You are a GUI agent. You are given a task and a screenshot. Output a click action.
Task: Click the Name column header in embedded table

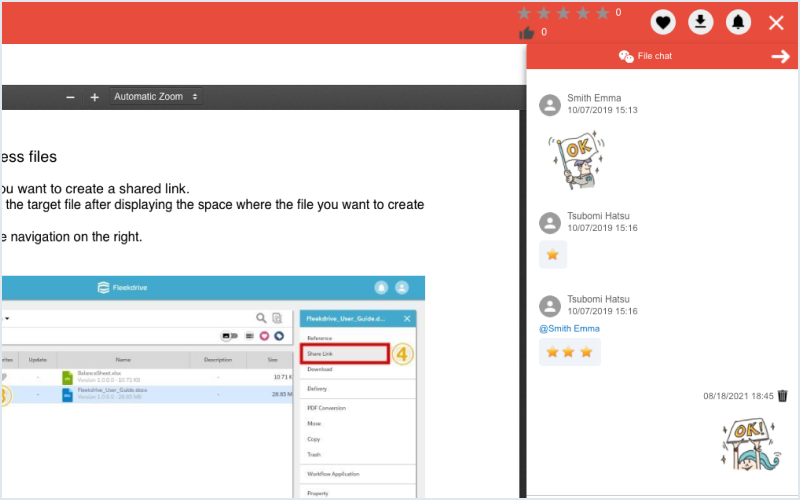[x=123, y=360]
